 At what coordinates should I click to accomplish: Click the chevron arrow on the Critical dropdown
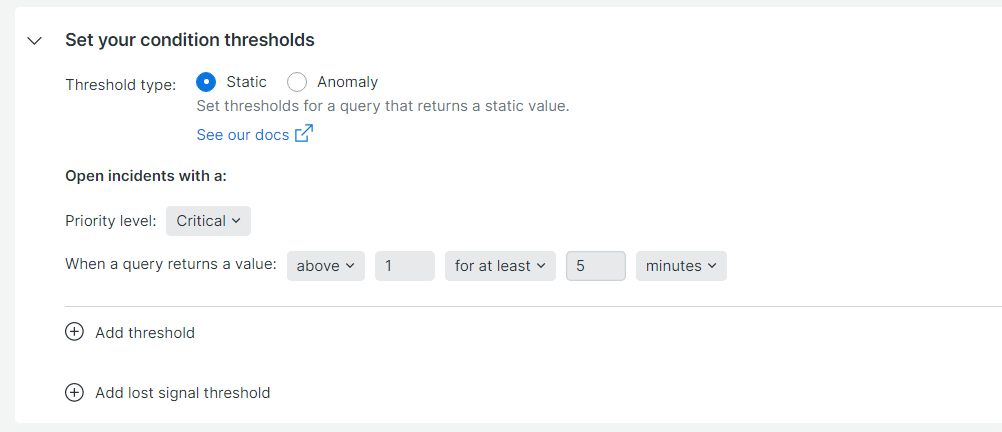[236, 221]
